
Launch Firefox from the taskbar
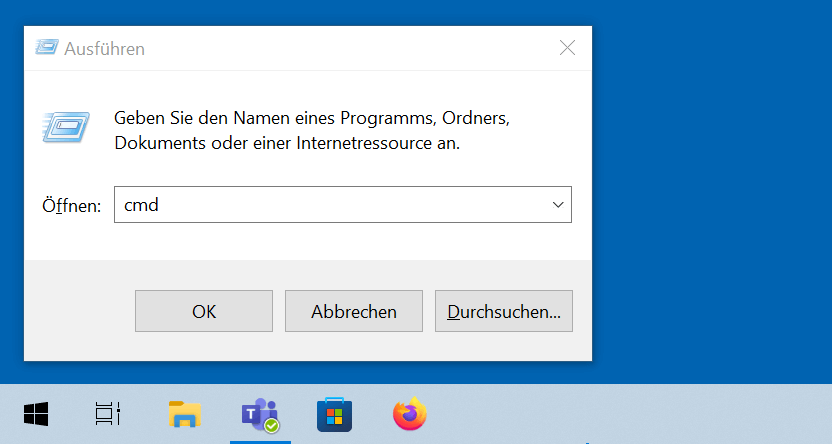tap(410, 414)
